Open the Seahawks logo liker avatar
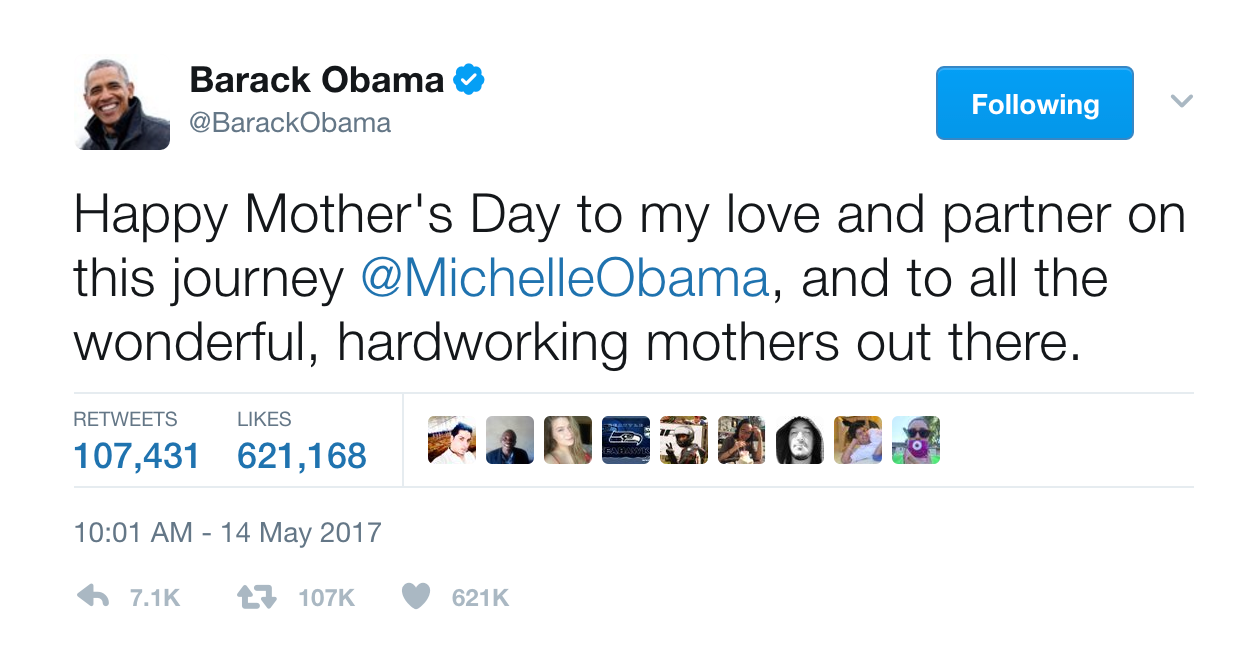The height and width of the screenshot is (672, 1260). click(626, 440)
